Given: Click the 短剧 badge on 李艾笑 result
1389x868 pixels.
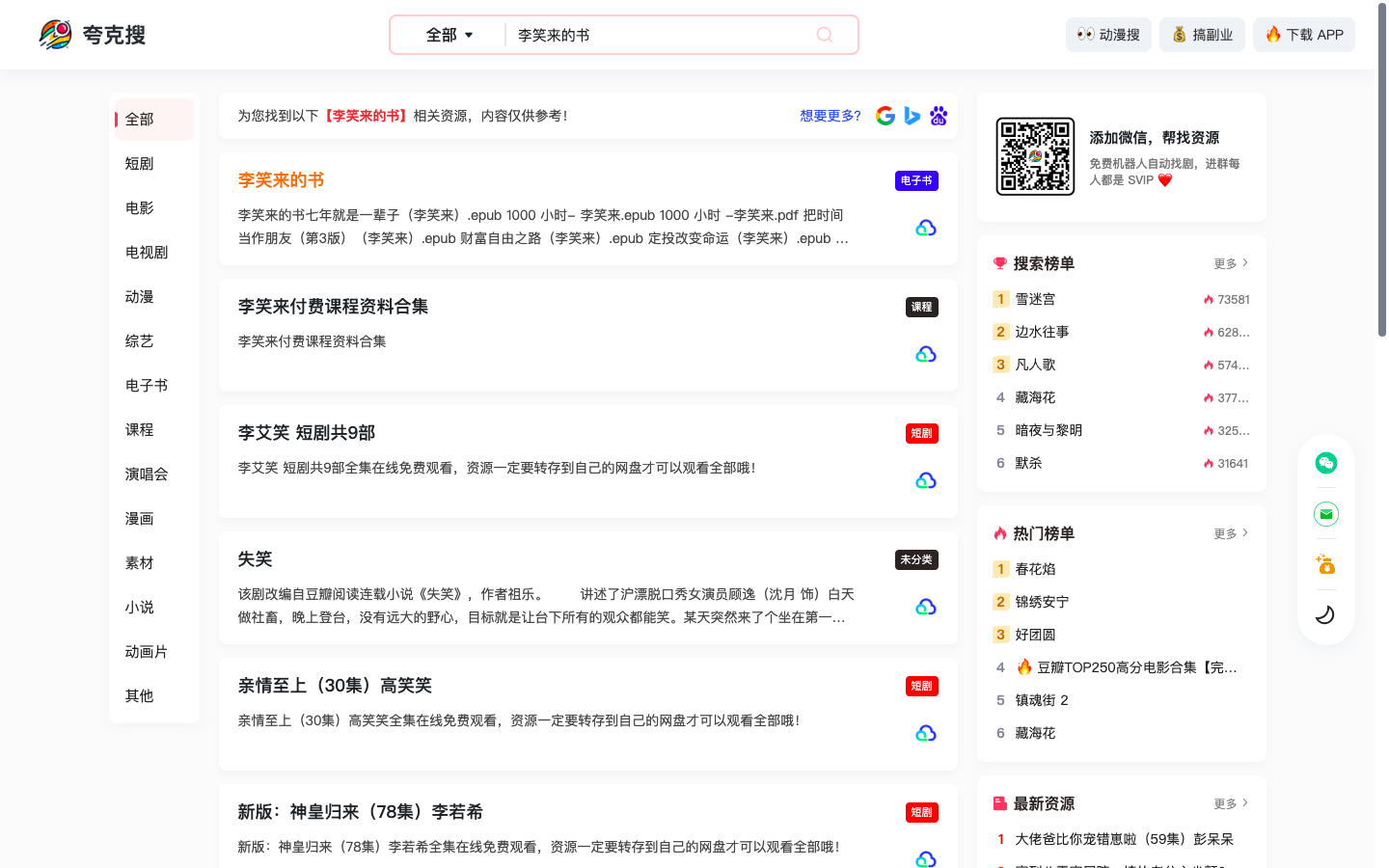Looking at the screenshot, I should (922, 433).
